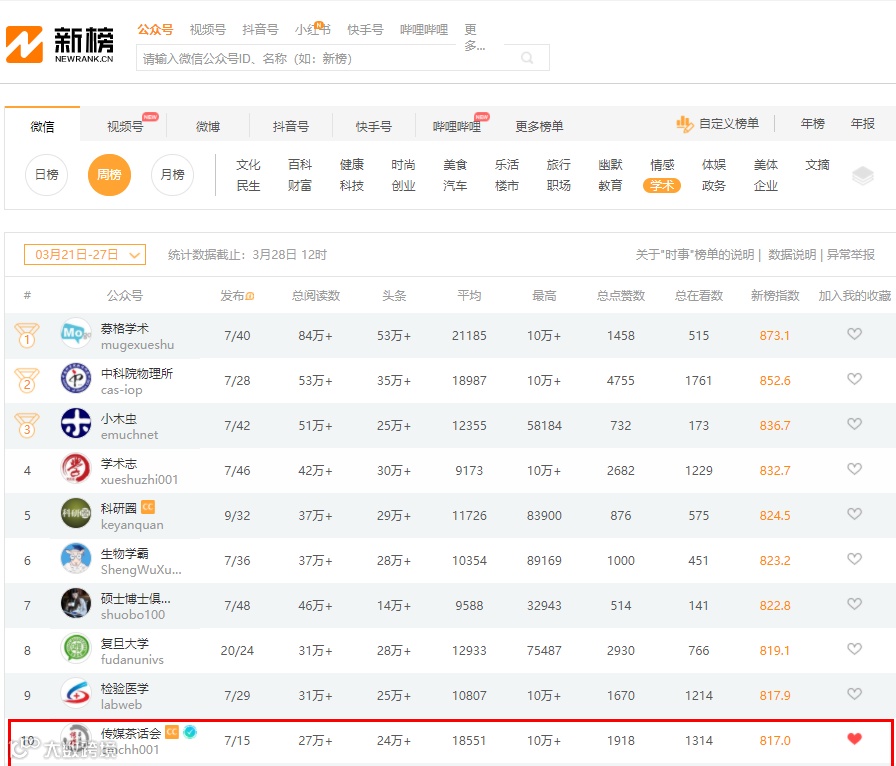Select 月榜 monthly ranking

(172, 174)
